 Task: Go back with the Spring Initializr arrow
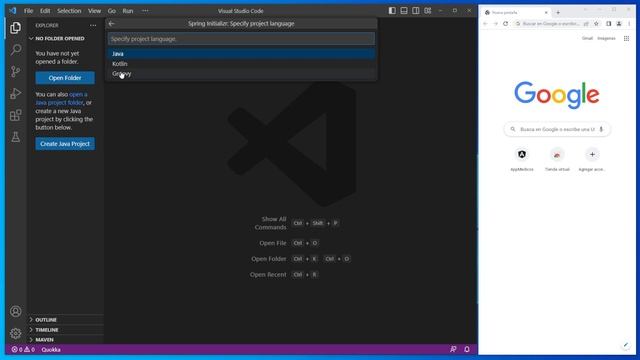point(112,24)
